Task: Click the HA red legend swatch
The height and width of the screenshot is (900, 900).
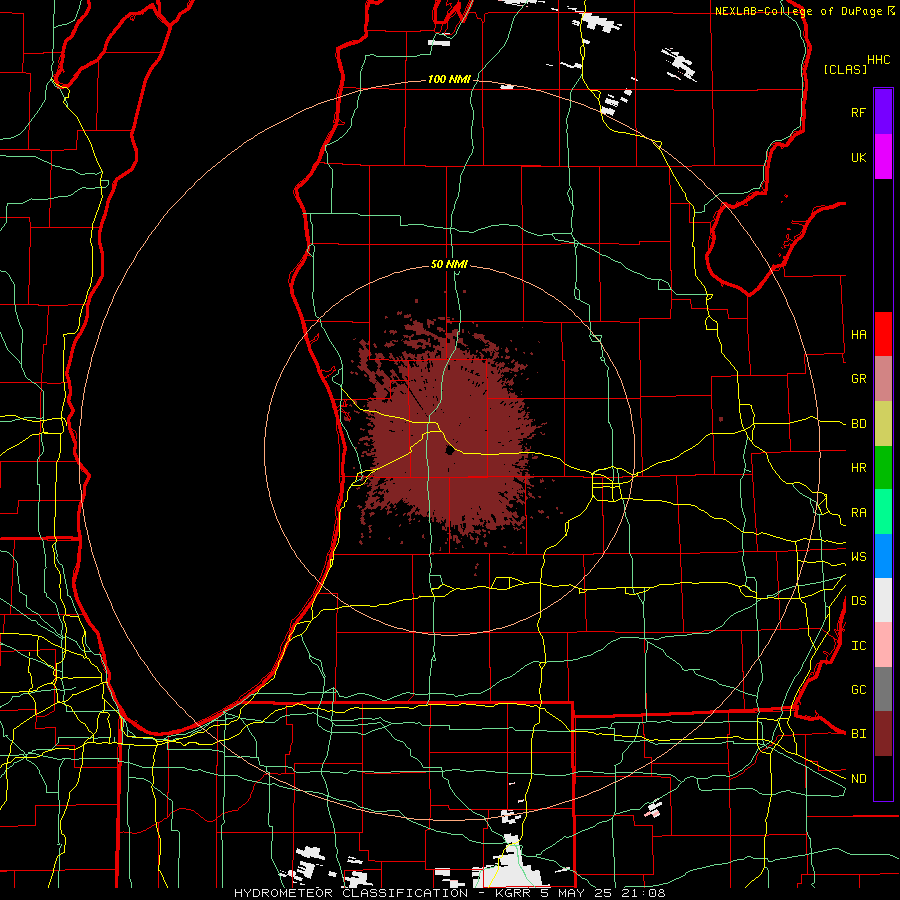Action: coord(883,334)
